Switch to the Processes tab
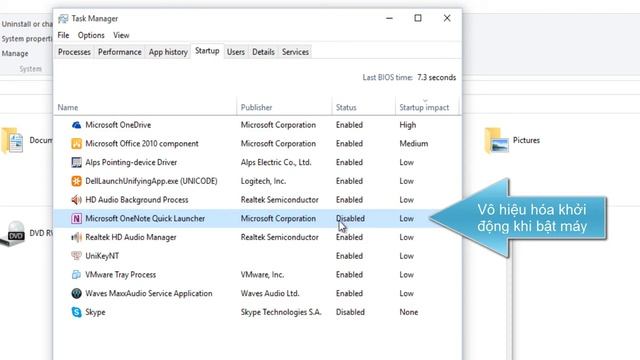 click(x=74, y=52)
